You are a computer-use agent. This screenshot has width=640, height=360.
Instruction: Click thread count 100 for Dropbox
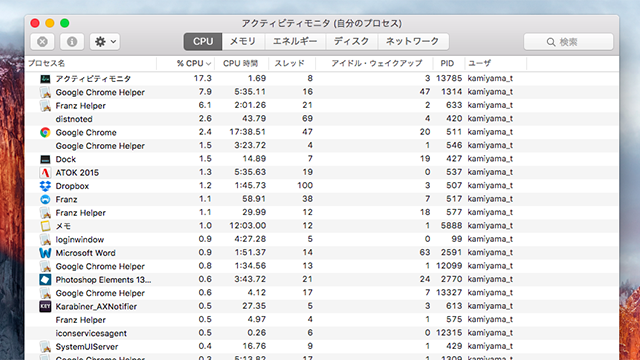(x=305, y=185)
